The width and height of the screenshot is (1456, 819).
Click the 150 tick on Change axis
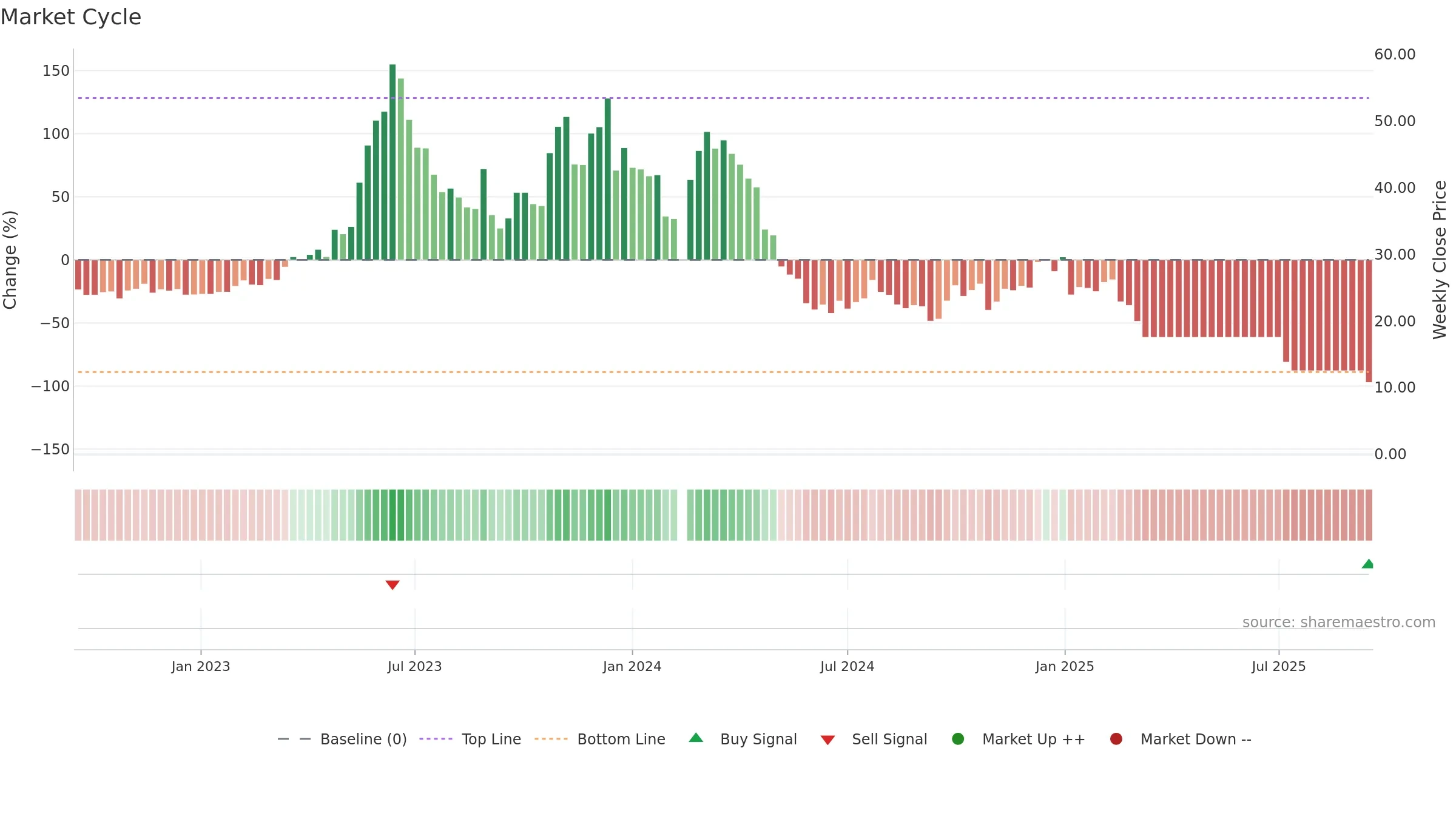coord(56,71)
